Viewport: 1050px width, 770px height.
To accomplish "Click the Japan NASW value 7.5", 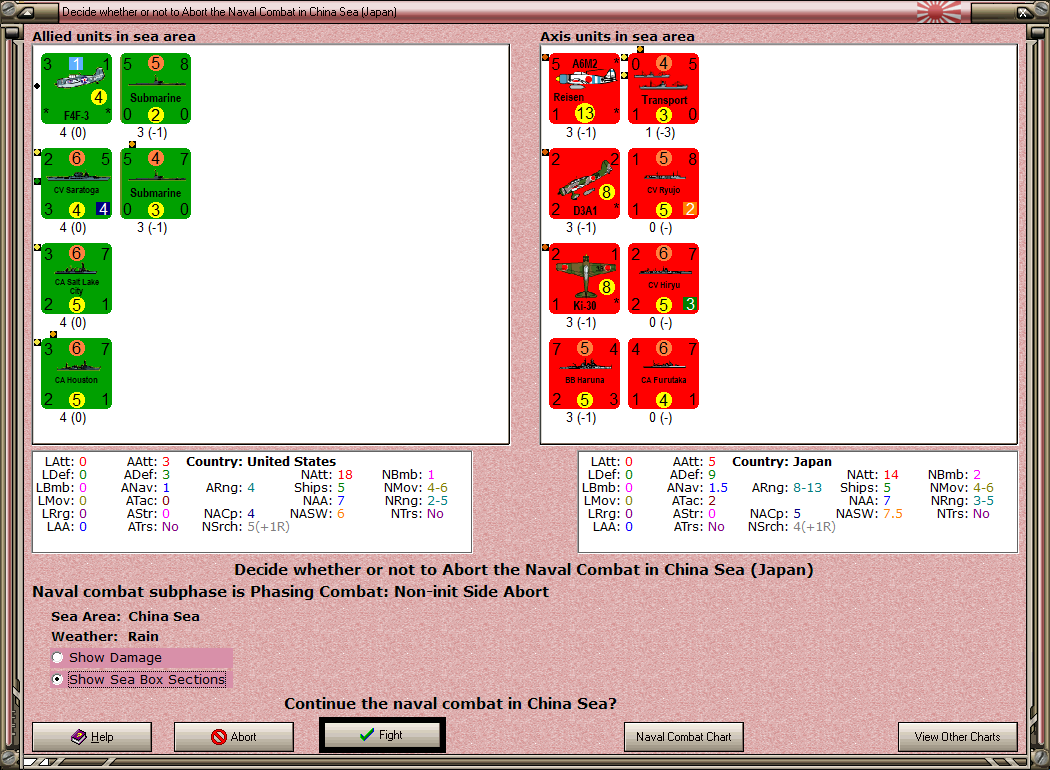I will pos(893,514).
